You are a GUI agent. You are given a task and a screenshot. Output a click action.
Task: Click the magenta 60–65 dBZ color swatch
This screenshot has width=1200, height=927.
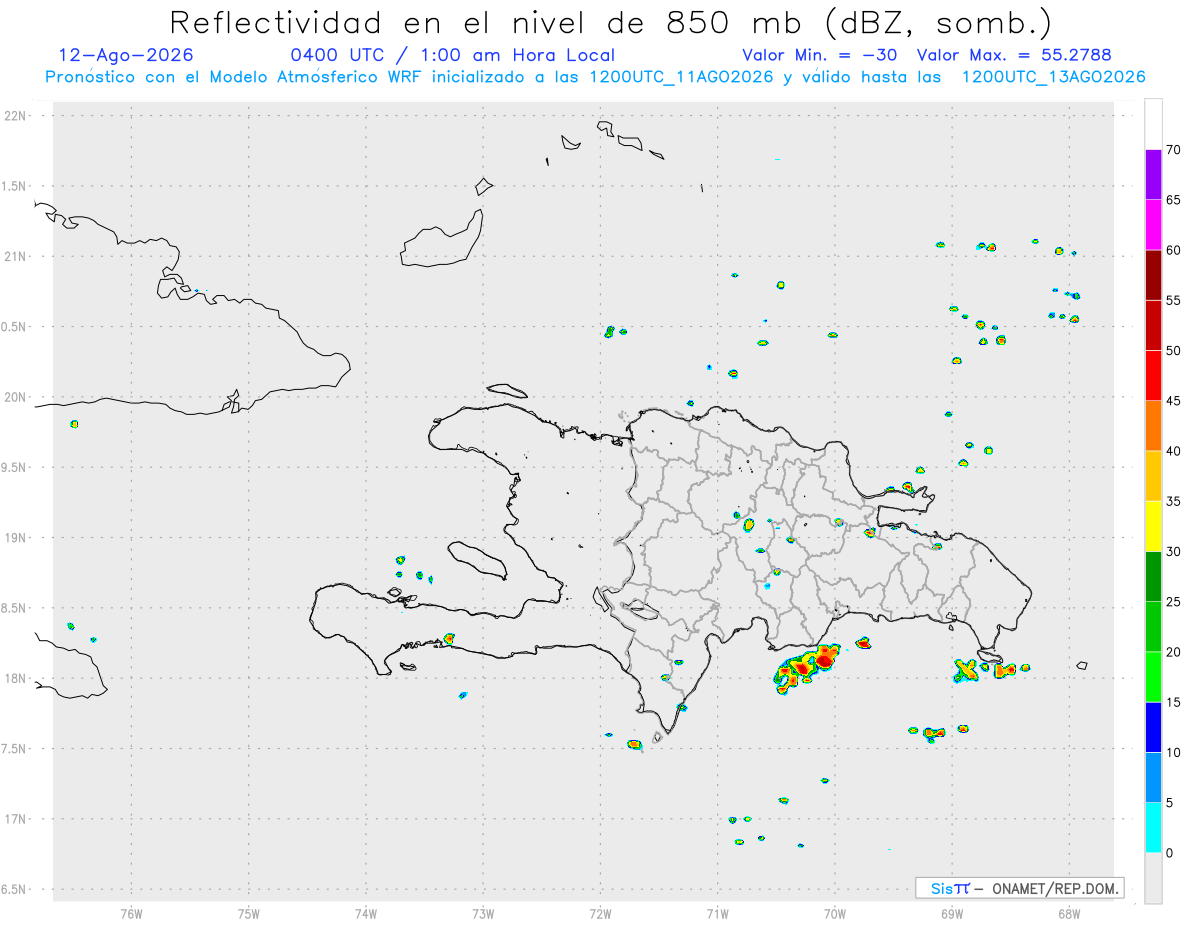pyautogui.click(x=1153, y=224)
